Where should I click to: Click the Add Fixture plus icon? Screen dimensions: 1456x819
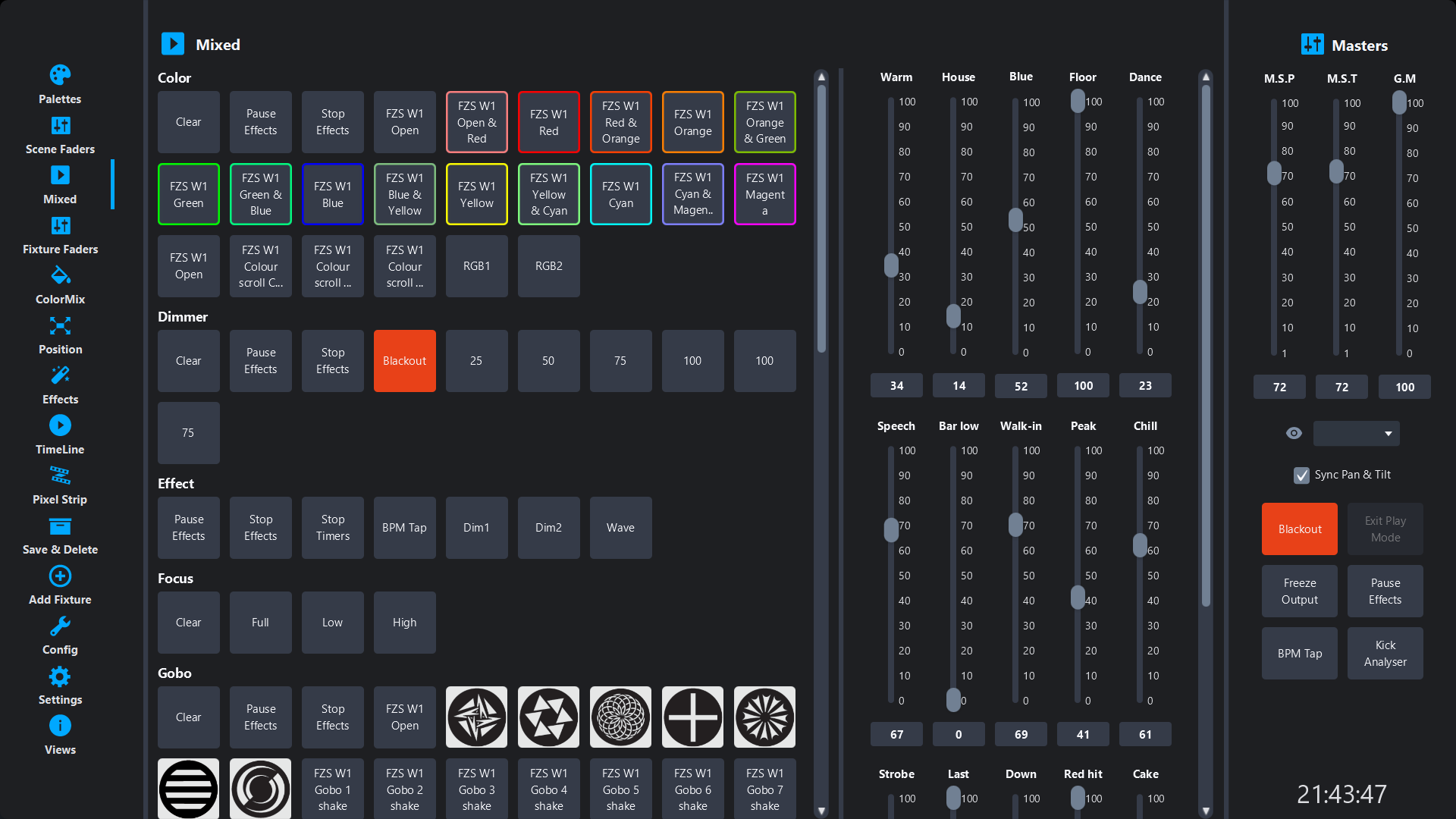60,576
